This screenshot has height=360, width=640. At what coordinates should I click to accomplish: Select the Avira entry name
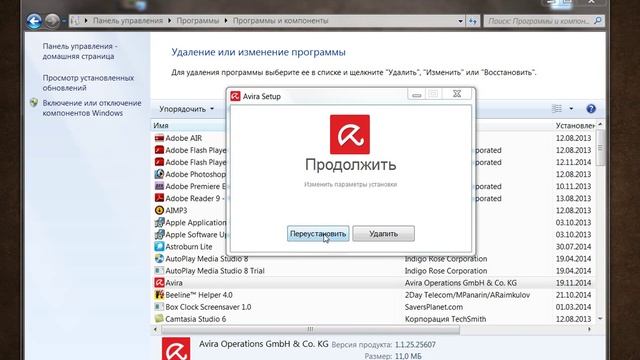[174, 282]
